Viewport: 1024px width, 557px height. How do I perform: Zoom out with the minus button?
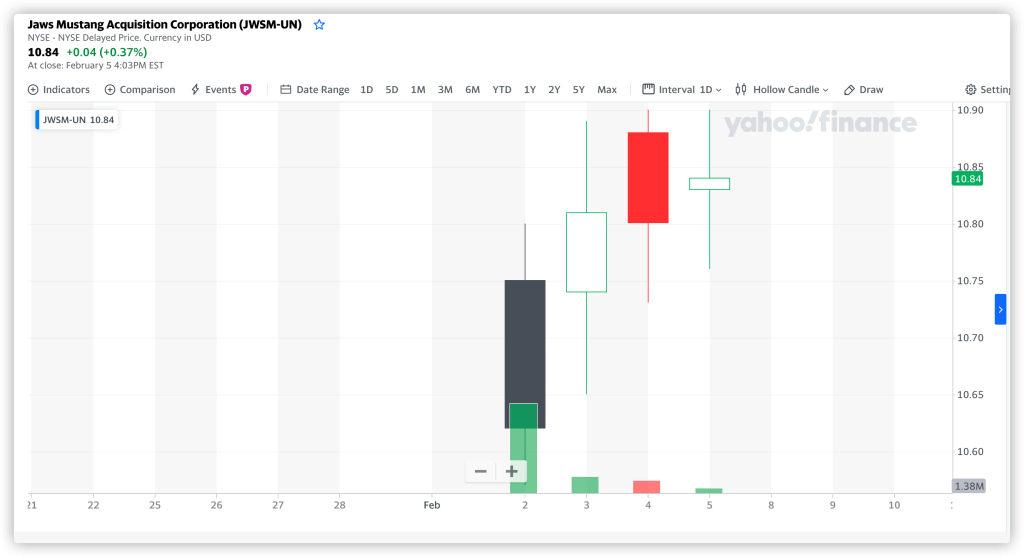click(481, 471)
